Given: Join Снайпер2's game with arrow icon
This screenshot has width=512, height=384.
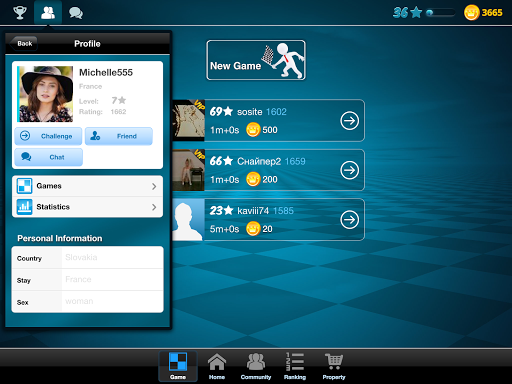Looking at the screenshot, I should 349,170.
